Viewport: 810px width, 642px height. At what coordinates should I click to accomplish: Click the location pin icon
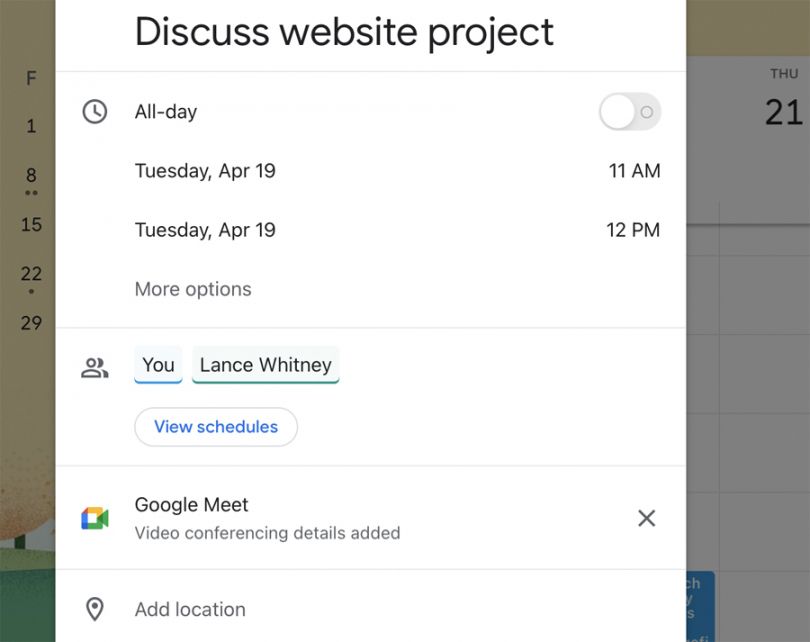tap(95, 609)
